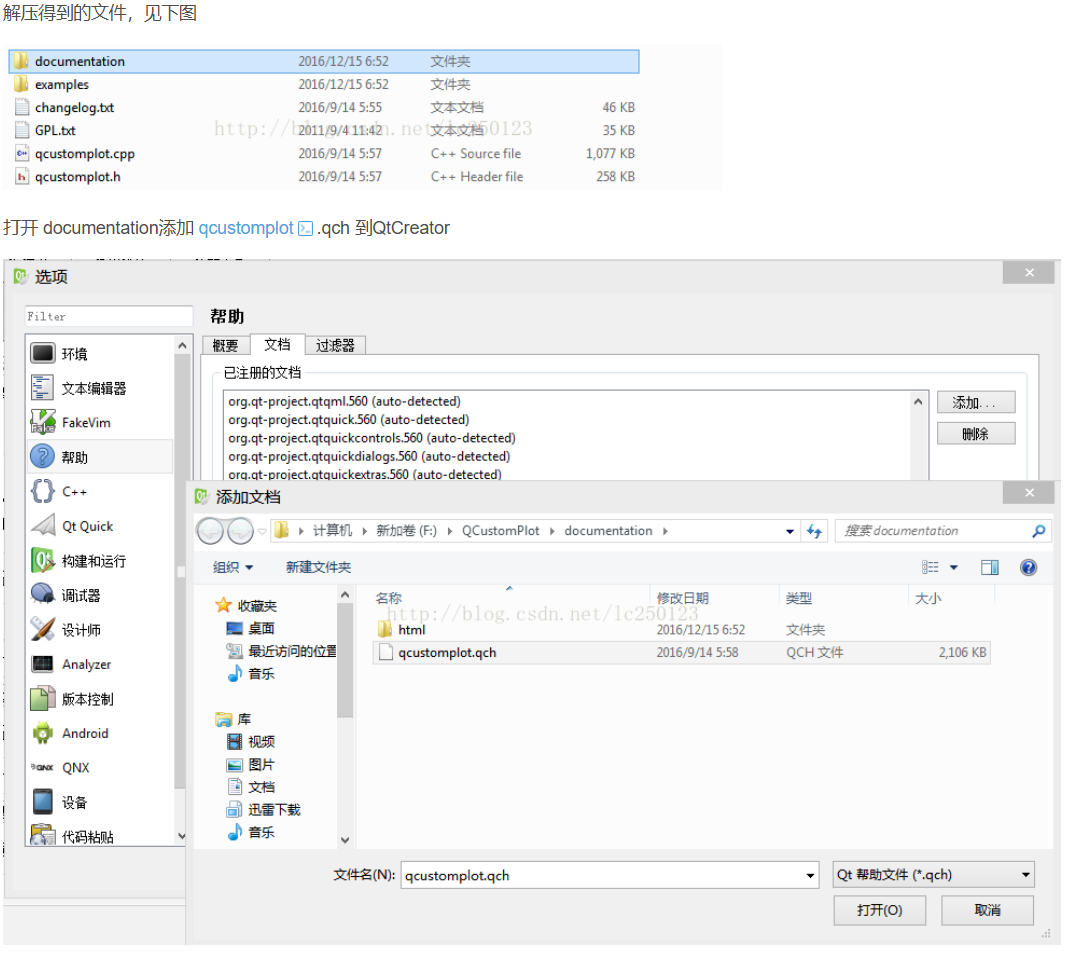
Task: Click the Filter input field
Action: click(109, 316)
